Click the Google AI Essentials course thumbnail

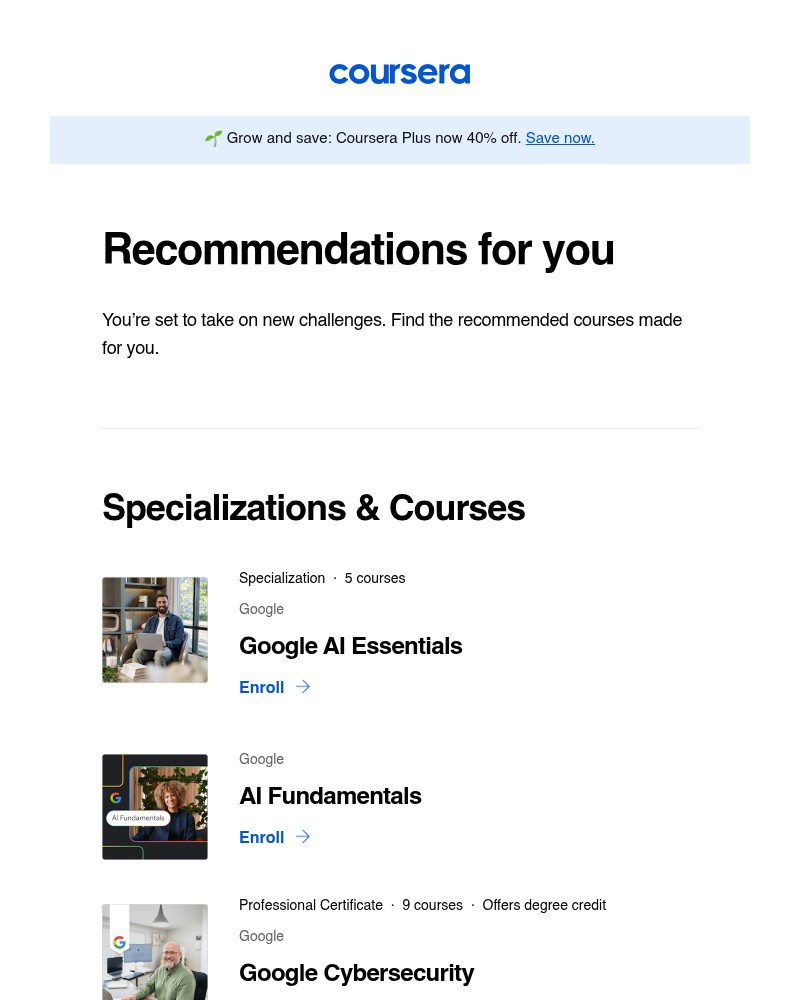(155, 630)
